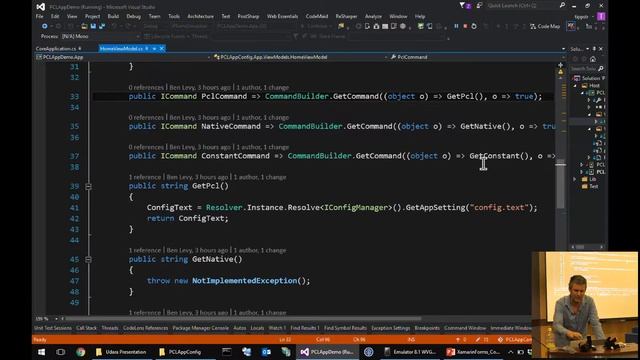This screenshot has width=640, height=360.
Task: Click 0 references CodeLens above NativeCommand
Action: [146, 118]
